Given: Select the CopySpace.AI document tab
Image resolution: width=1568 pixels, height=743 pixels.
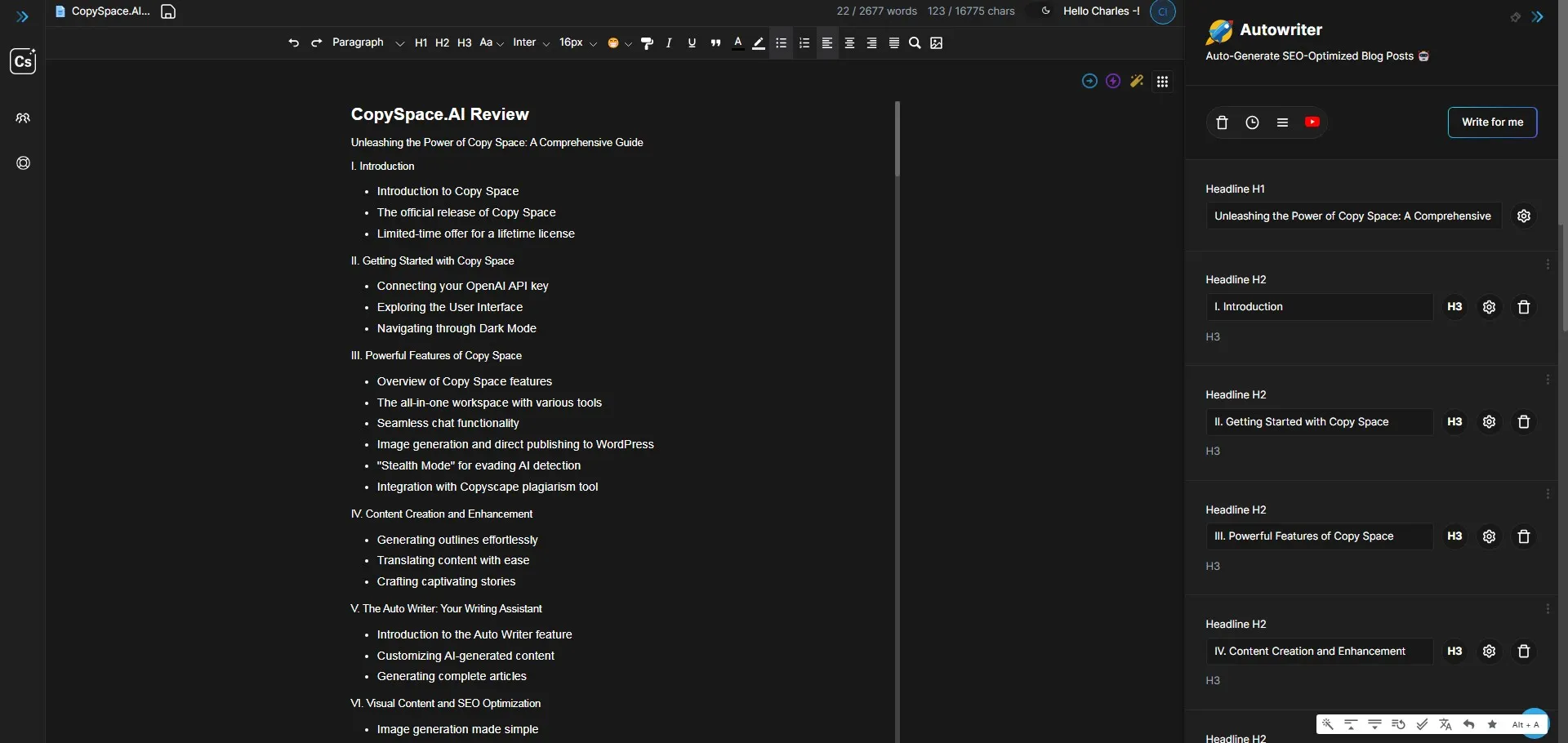Looking at the screenshot, I should click(103, 11).
